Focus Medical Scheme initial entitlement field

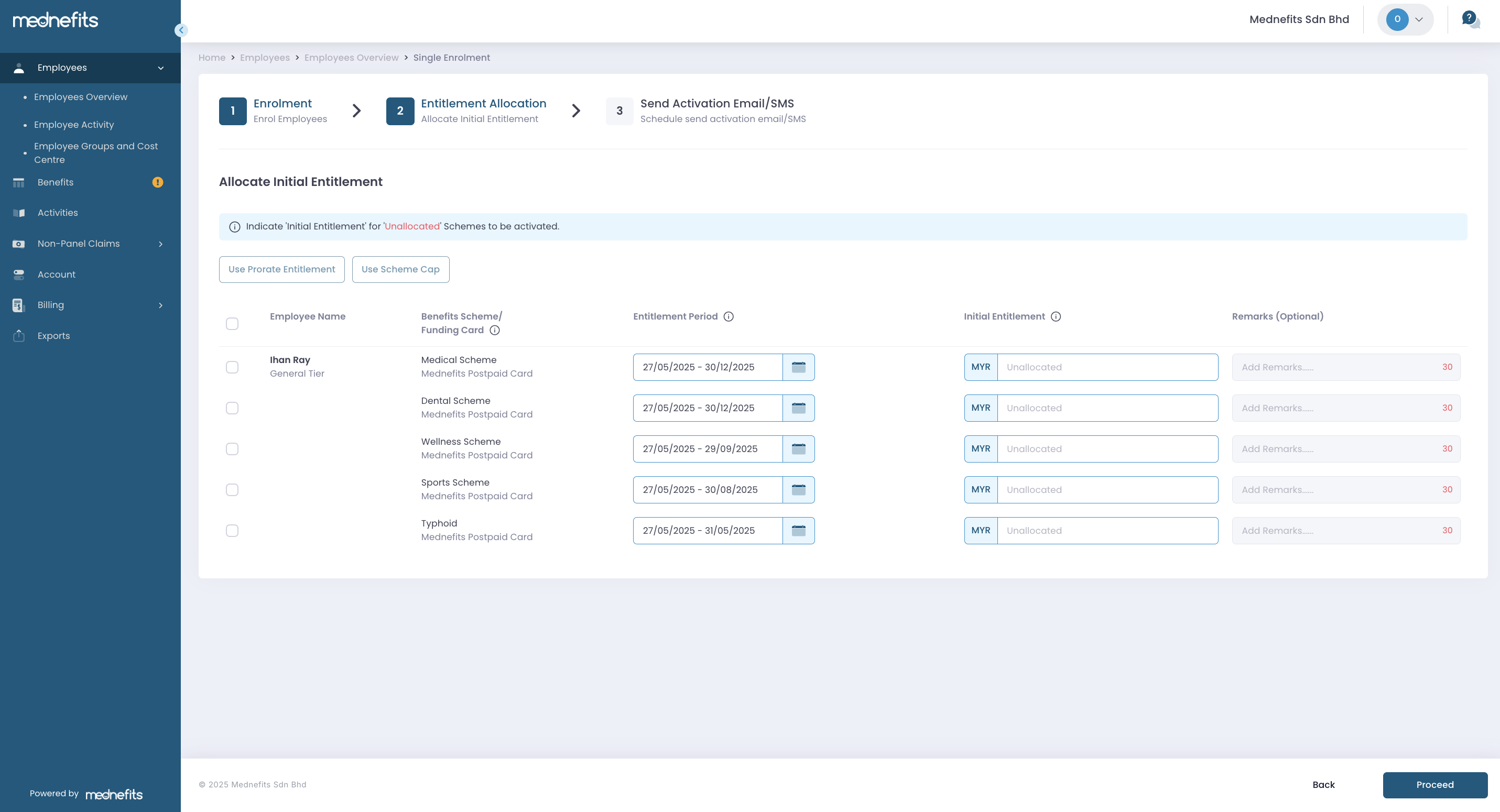tap(1107, 367)
